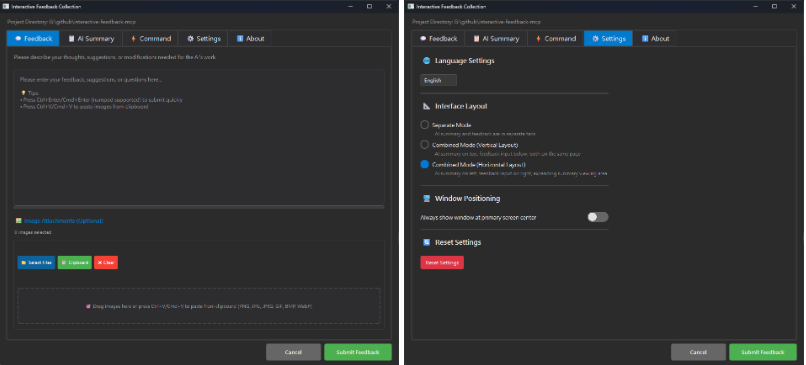Viewport: 806px width, 365px height.
Task: Click the right window's title bar app icon
Action: point(411,7)
